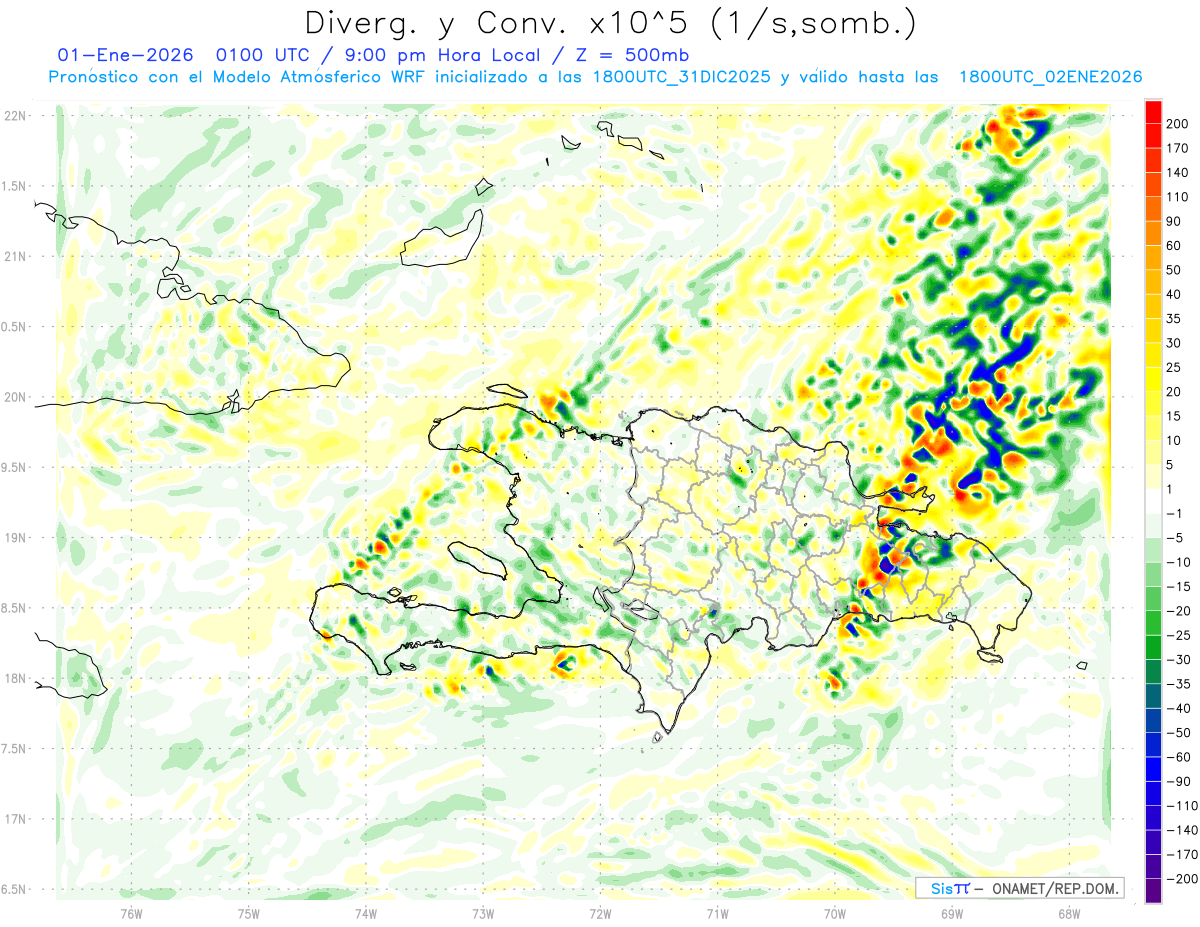
Task: Click the '20N' latitude label
Action: coord(16,397)
